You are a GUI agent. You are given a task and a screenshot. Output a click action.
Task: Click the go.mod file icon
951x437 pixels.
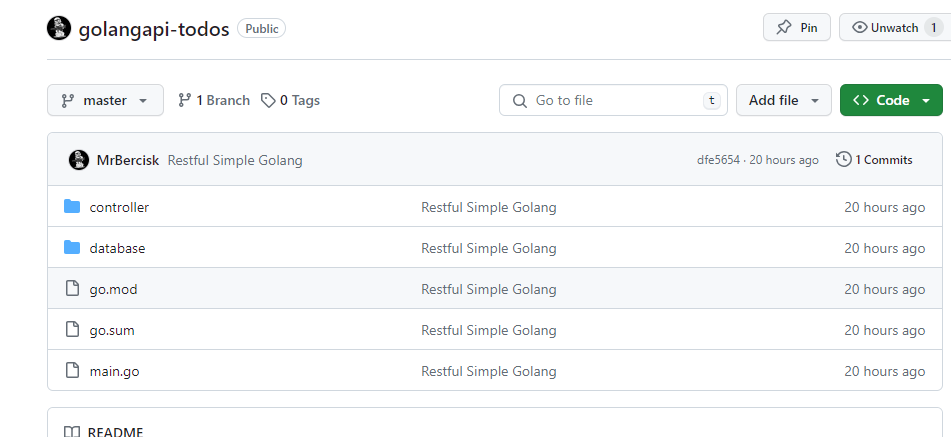click(x=72, y=289)
